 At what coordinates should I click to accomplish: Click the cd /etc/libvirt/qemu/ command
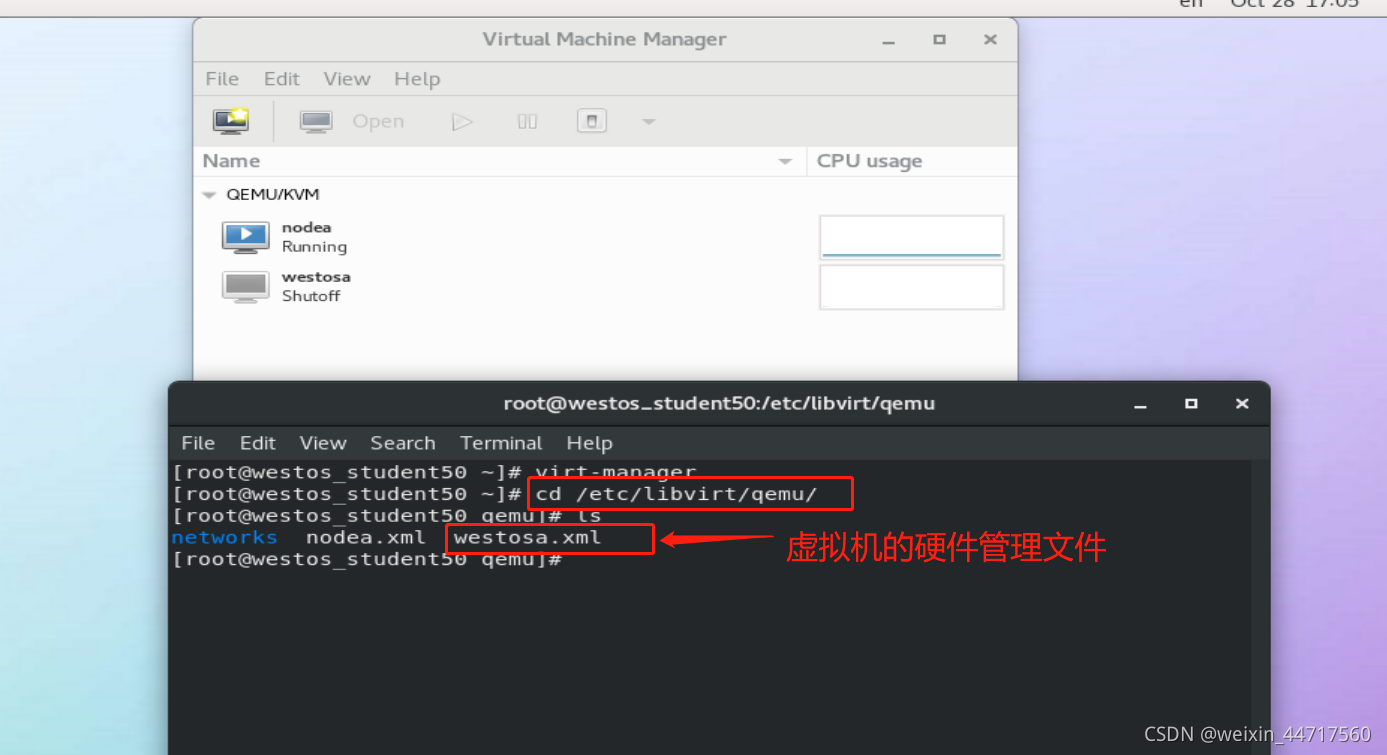(x=676, y=494)
